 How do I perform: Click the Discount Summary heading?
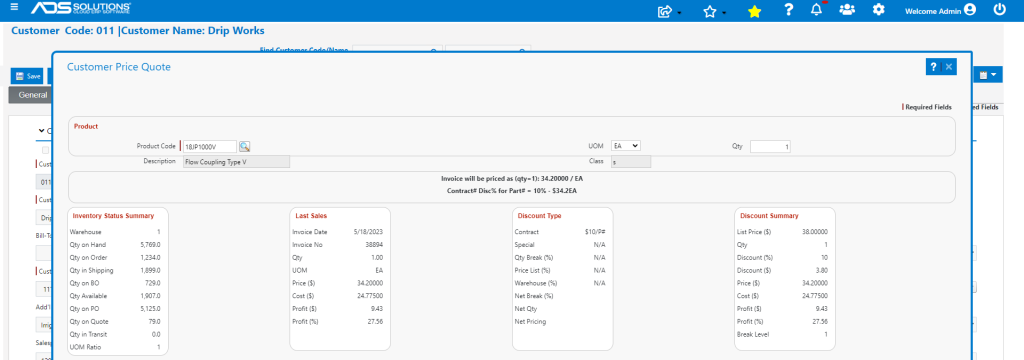[769, 216]
